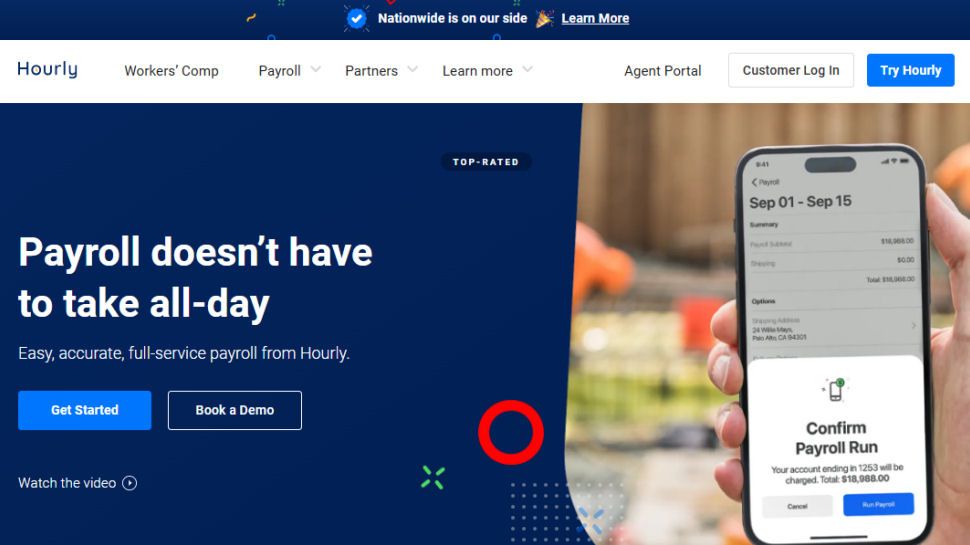
Task: Click the TOP-RATED badge
Action: [486, 162]
